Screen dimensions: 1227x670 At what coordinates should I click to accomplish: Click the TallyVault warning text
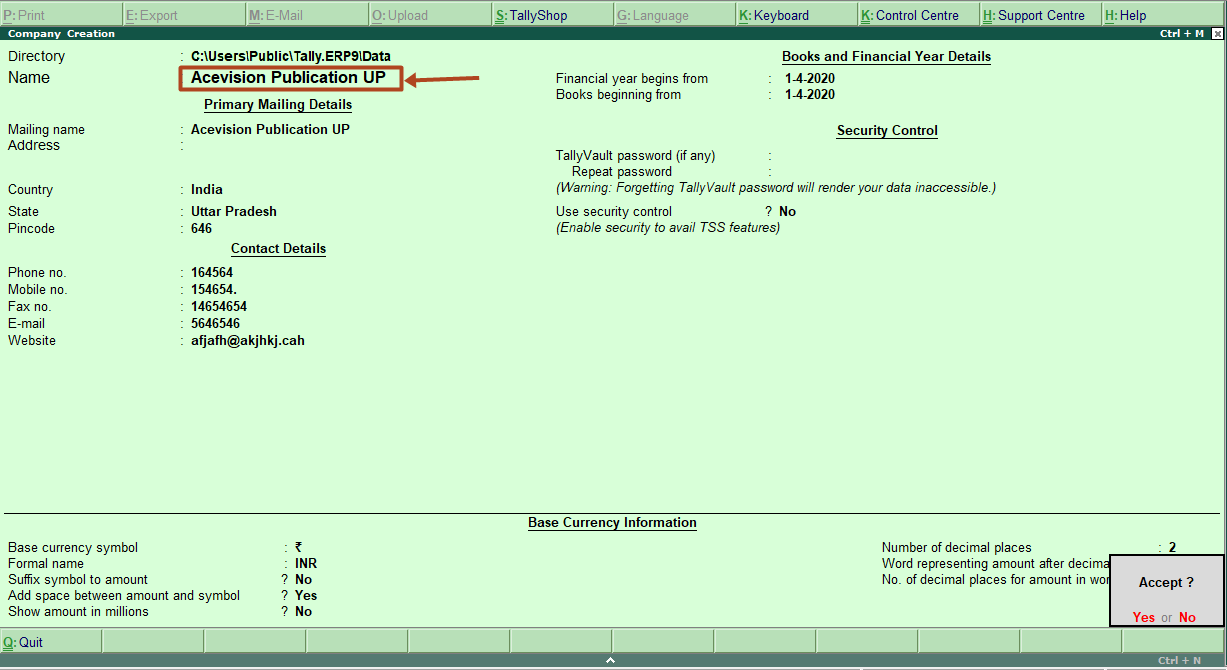pos(776,188)
